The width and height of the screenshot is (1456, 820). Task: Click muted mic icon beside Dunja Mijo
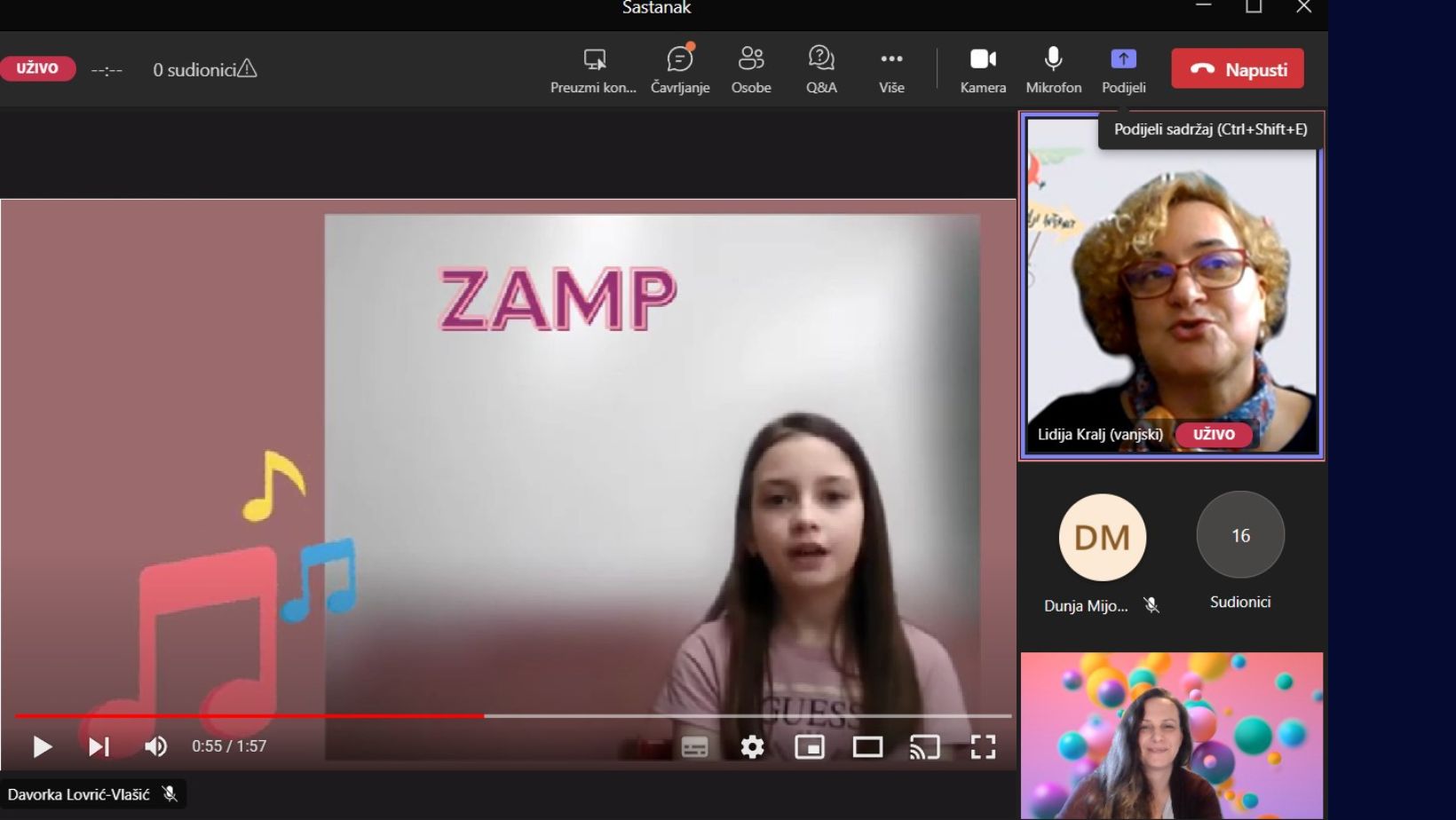(x=1151, y=605)
